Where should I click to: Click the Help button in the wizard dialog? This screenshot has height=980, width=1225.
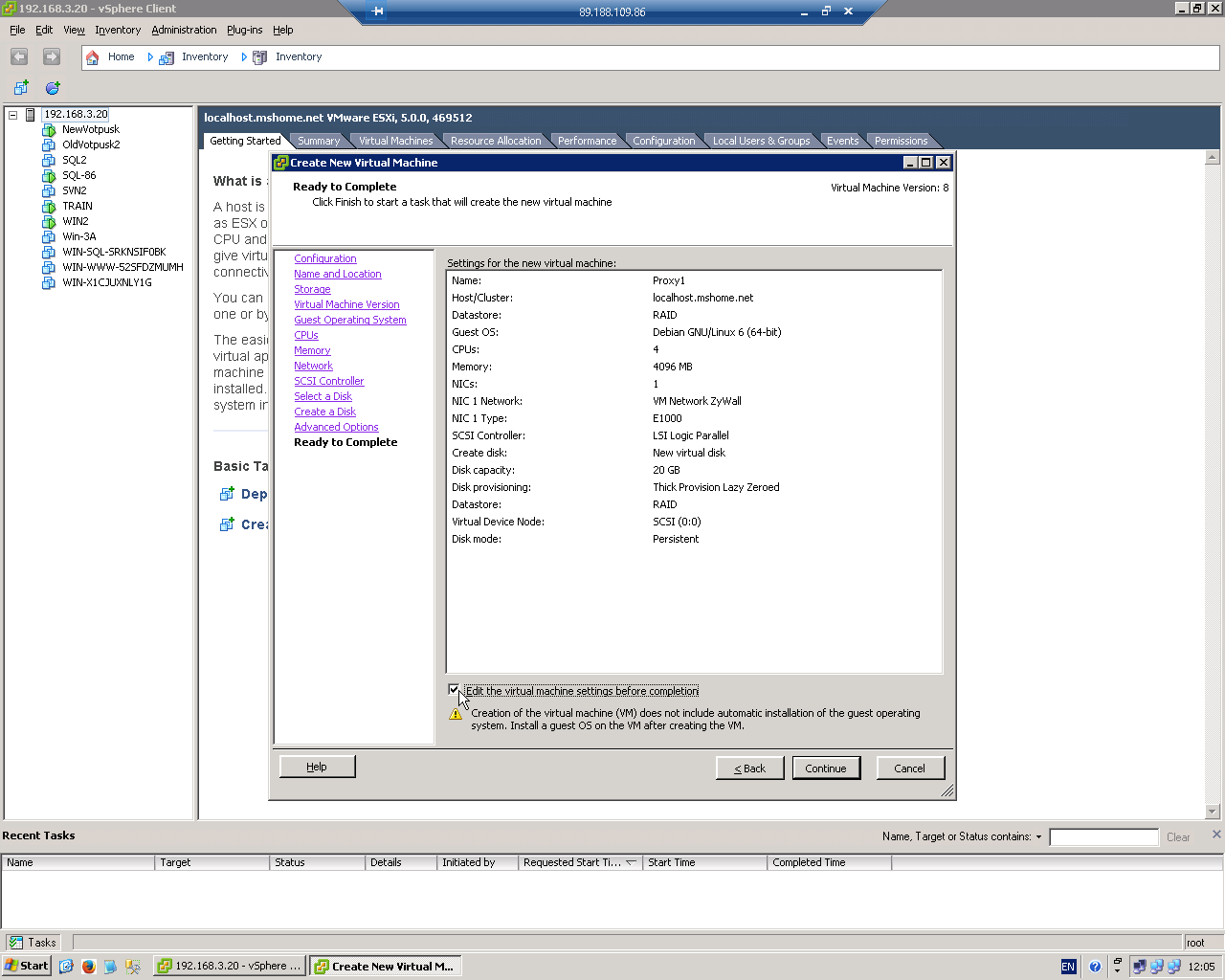pyautogui.click(x=317, y=767)
